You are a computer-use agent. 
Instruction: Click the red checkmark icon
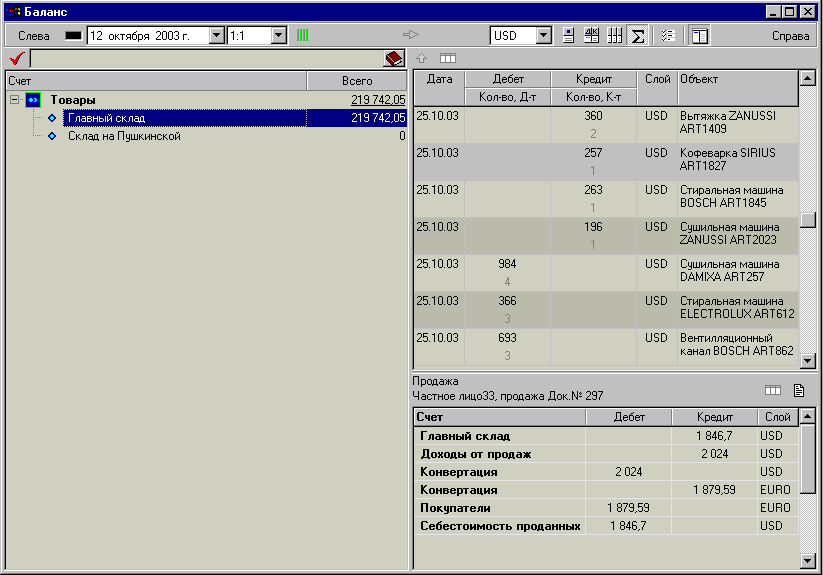[17, 58]
